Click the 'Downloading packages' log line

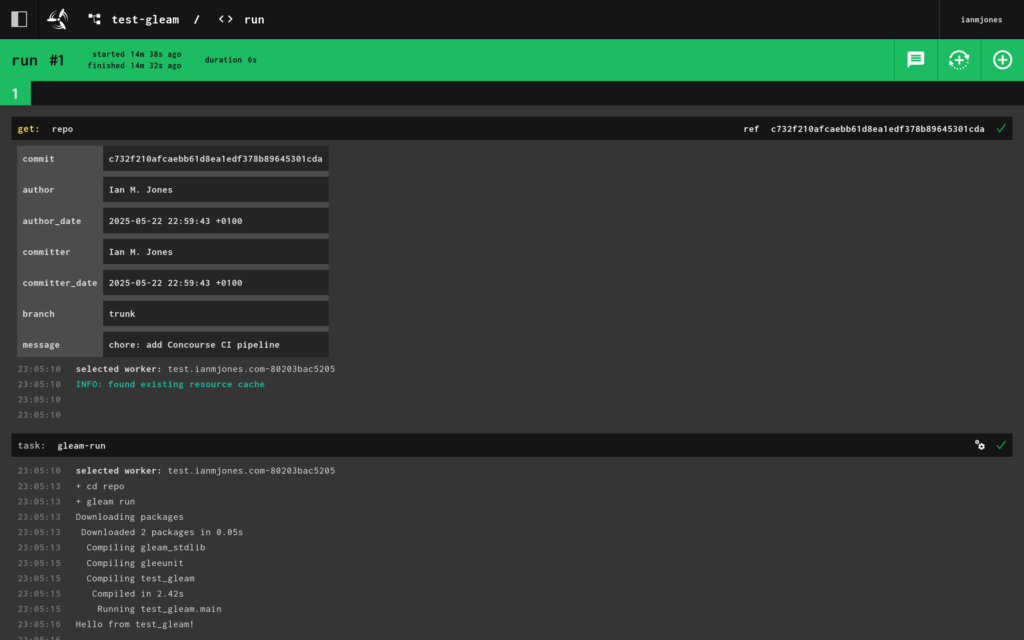[x=129, y=517]
